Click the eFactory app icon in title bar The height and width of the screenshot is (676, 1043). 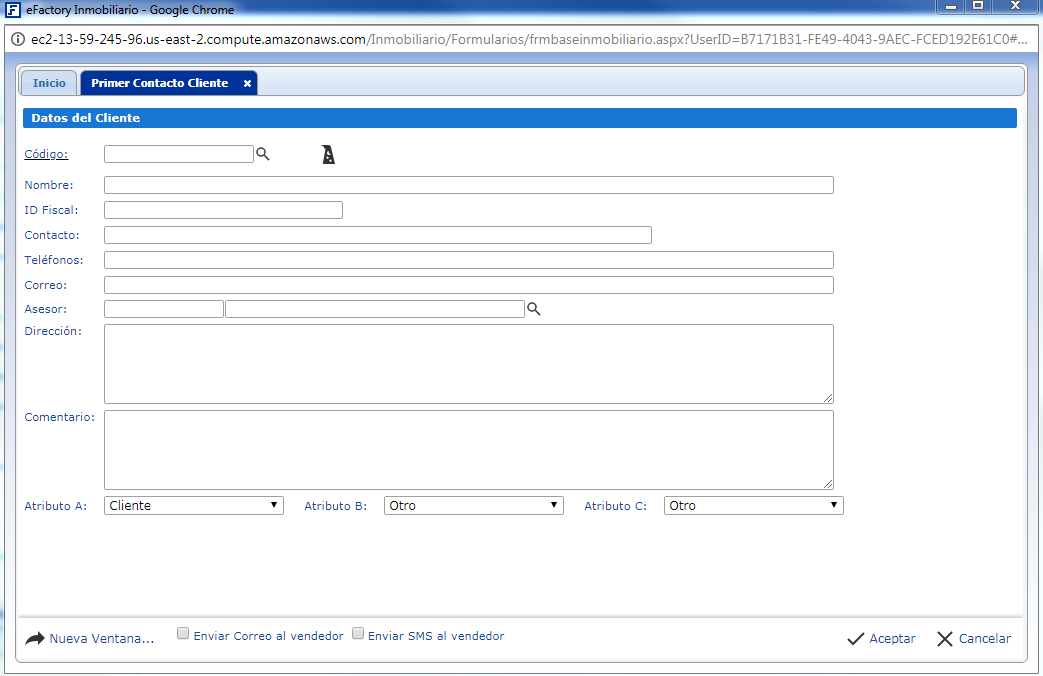[x=13, y=10]
